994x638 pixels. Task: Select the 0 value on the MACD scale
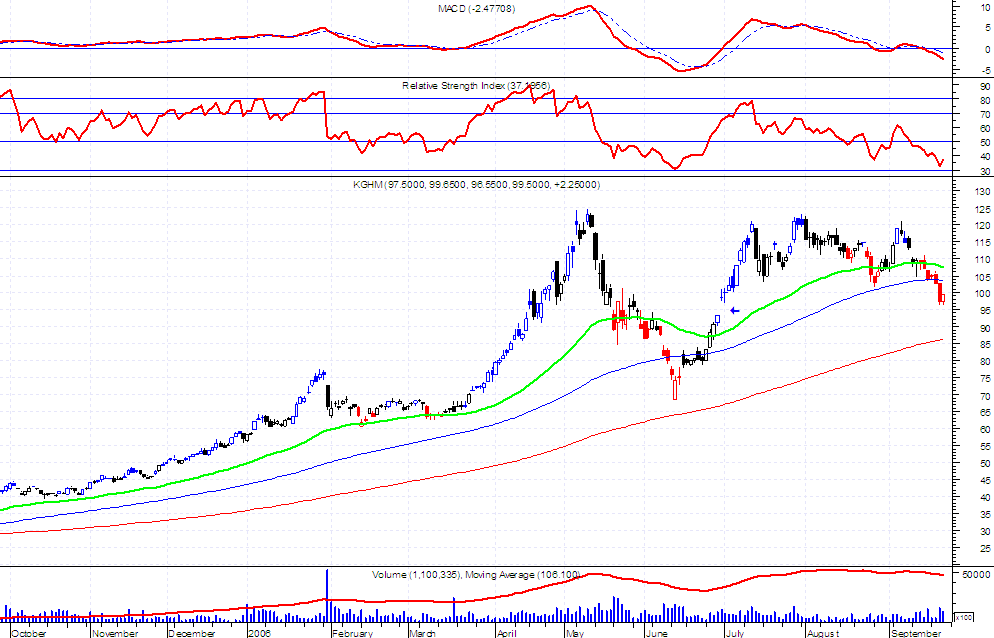(988, 49)
